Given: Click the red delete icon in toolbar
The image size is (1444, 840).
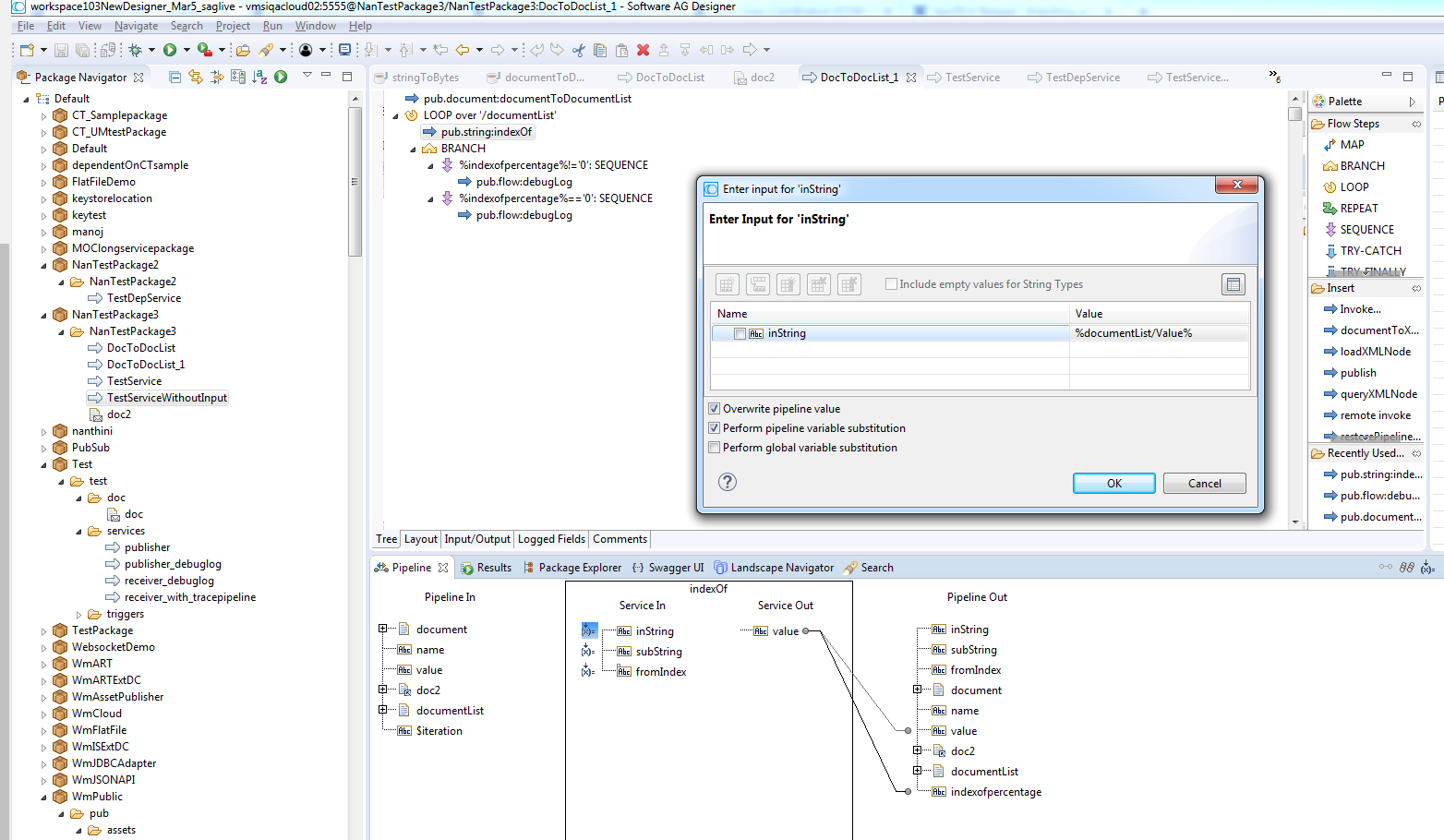Looking at the screenshot, I should 644,50.
